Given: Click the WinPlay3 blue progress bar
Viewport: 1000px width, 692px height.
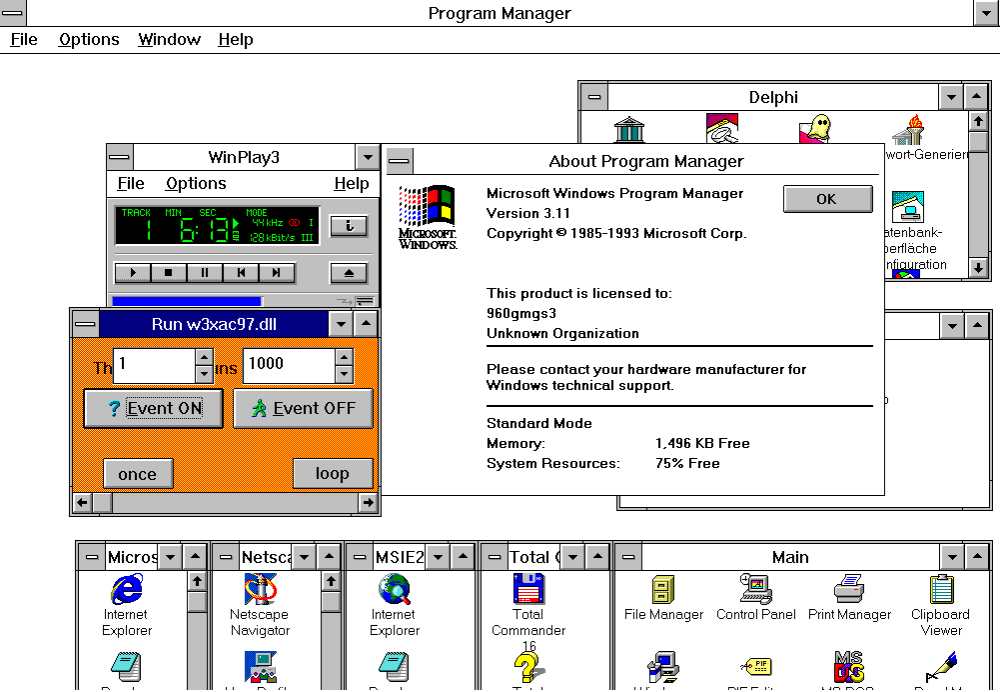Looking at the screenshot, I should 187,301.
